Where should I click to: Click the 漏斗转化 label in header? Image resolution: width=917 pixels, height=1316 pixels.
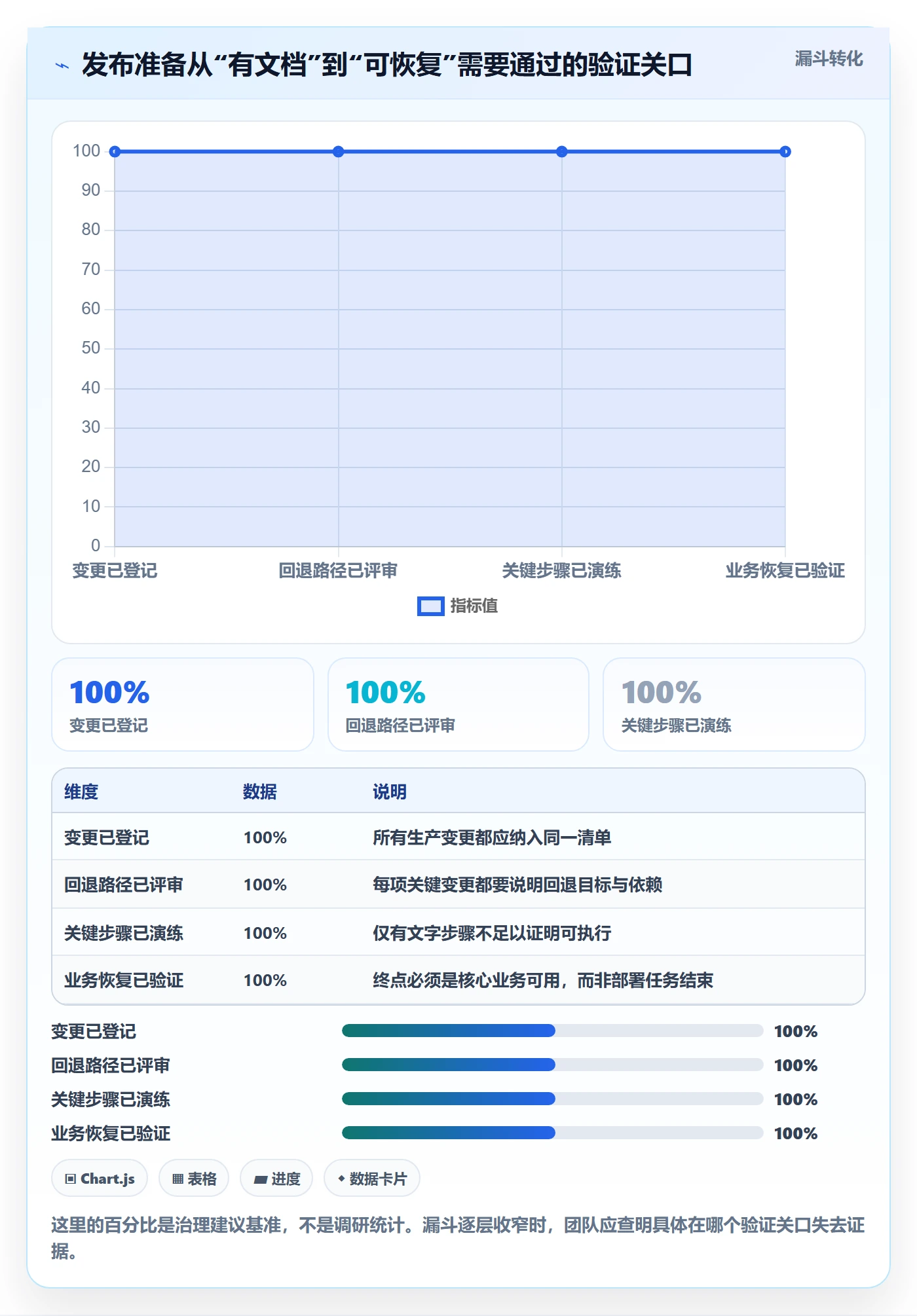coord(829,59)
